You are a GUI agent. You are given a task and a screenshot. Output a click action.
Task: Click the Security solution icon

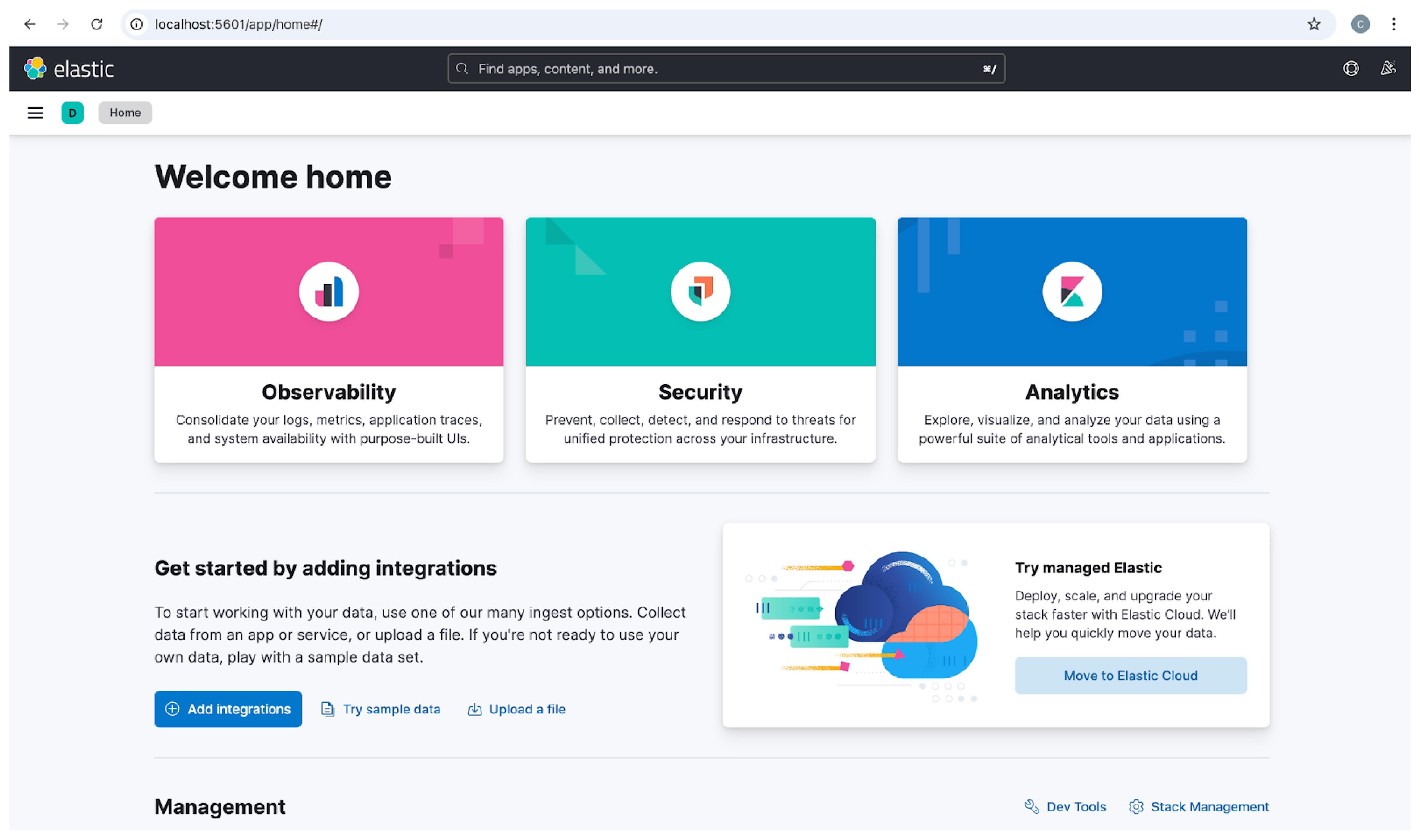coord(700,291)
